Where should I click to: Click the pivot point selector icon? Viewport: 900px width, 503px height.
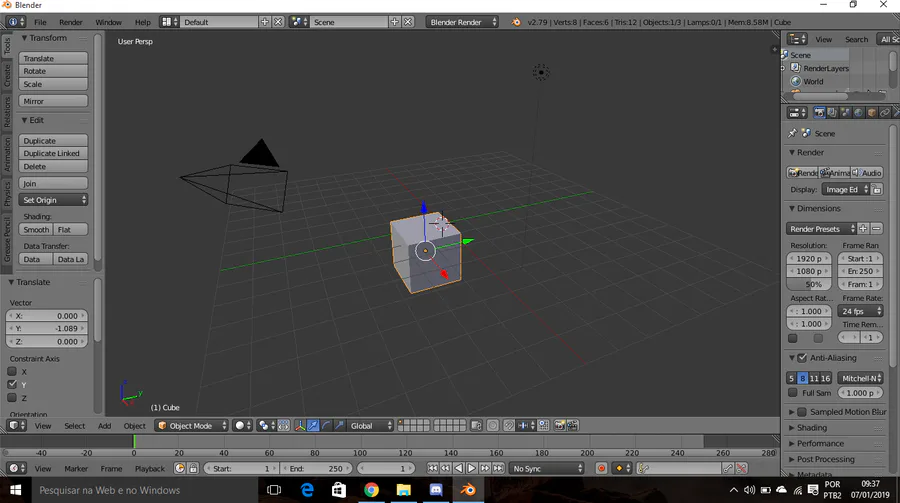(x=266, y=425)
